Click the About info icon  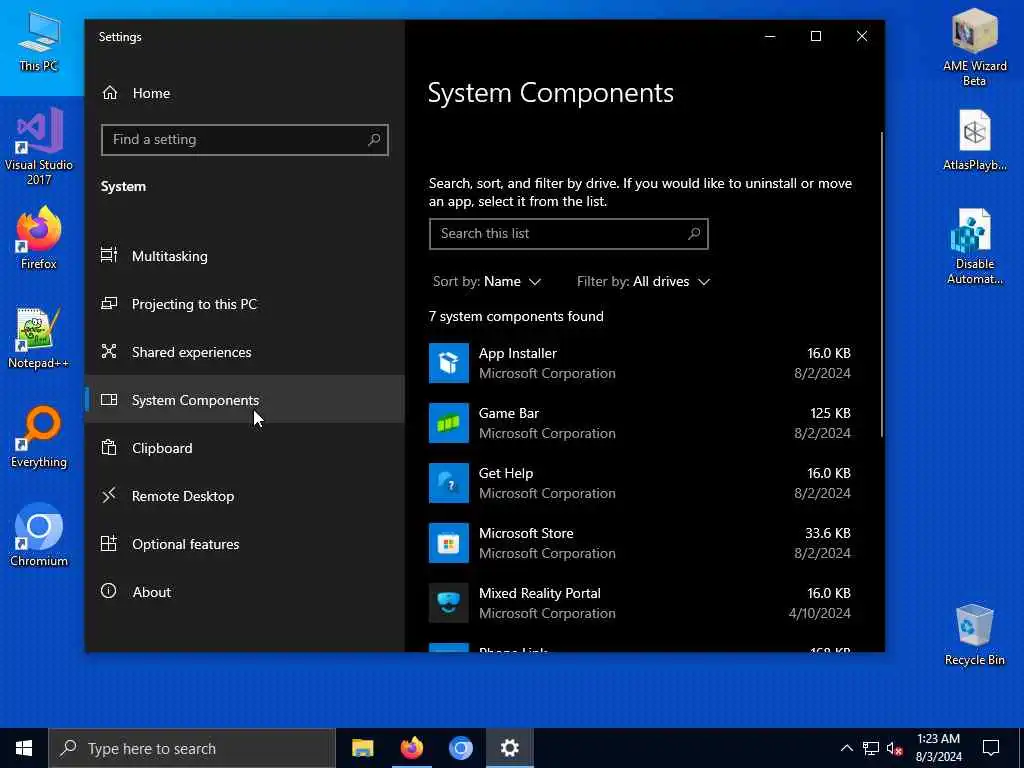109,591
